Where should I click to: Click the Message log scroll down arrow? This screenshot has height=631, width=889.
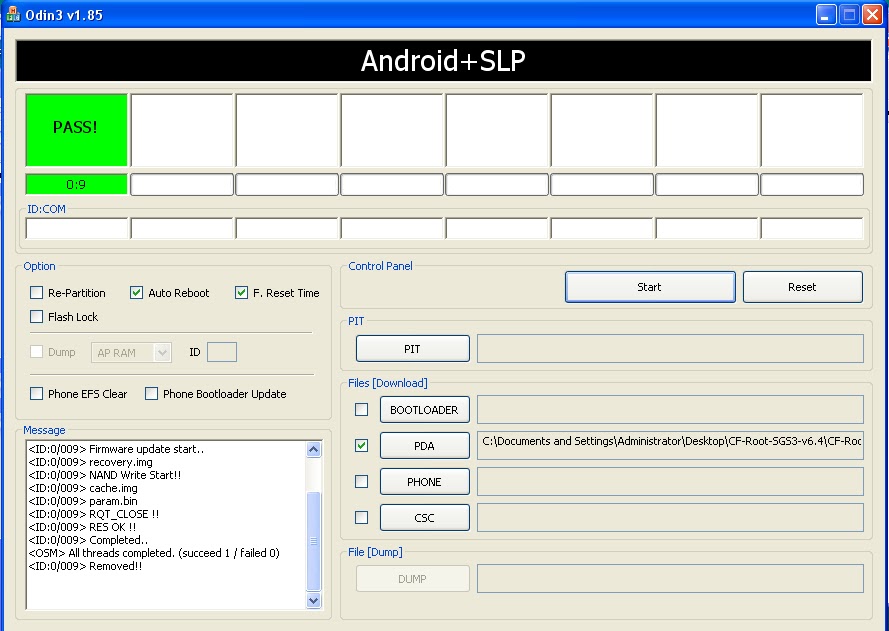pos(314,600)
